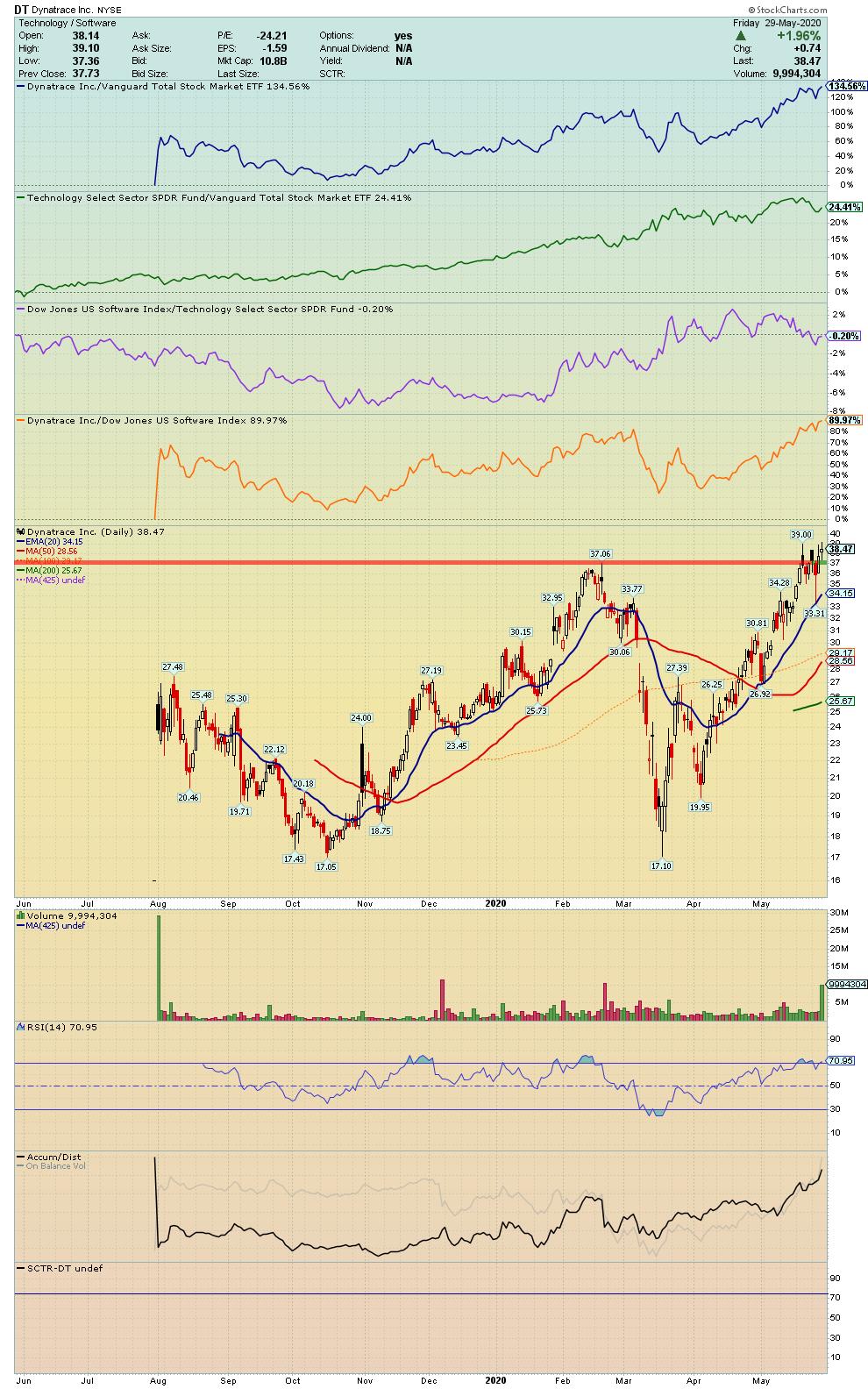Click the "19.95" April low price label

click(700, 807)
